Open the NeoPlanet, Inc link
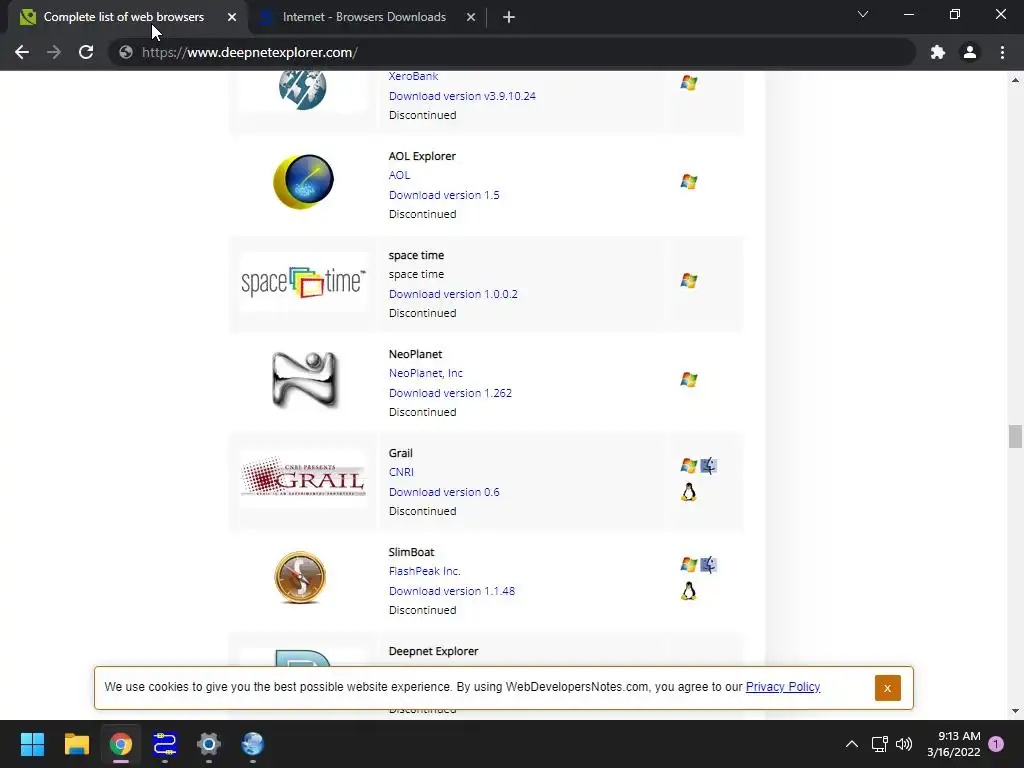The width and height of the screenshot is (1024, 768). (426, 373)
